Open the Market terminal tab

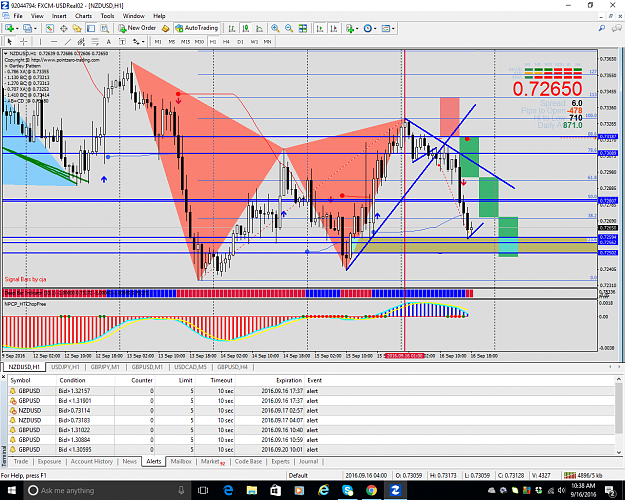click(x=212, y=461)
